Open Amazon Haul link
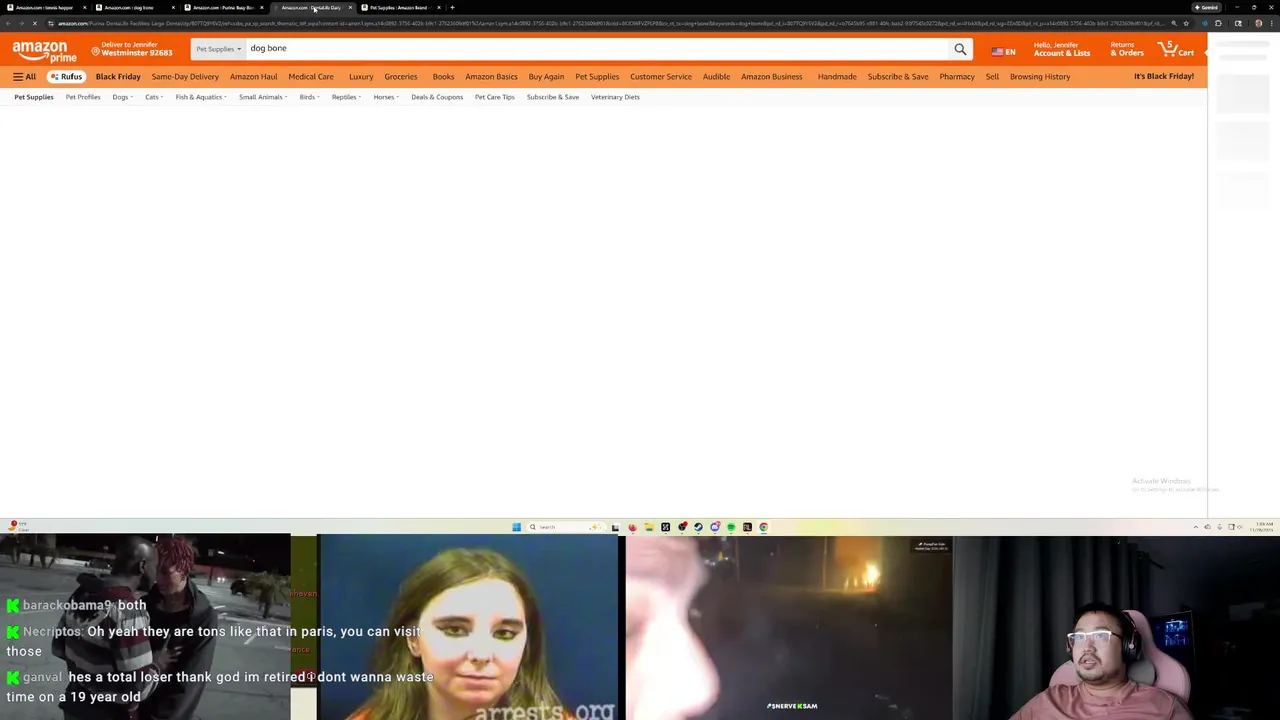The image size is (1280, 720). tap(253, 77)
